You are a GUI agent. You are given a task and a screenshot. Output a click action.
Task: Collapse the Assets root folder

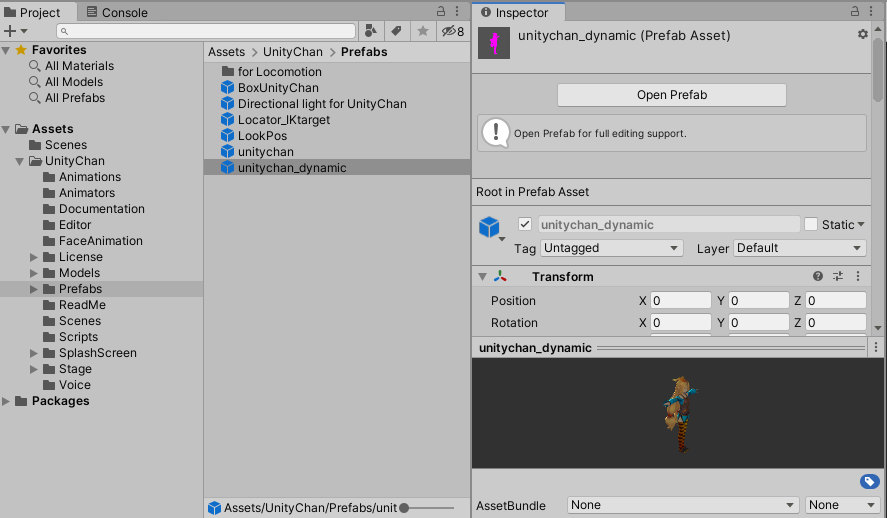6,130
